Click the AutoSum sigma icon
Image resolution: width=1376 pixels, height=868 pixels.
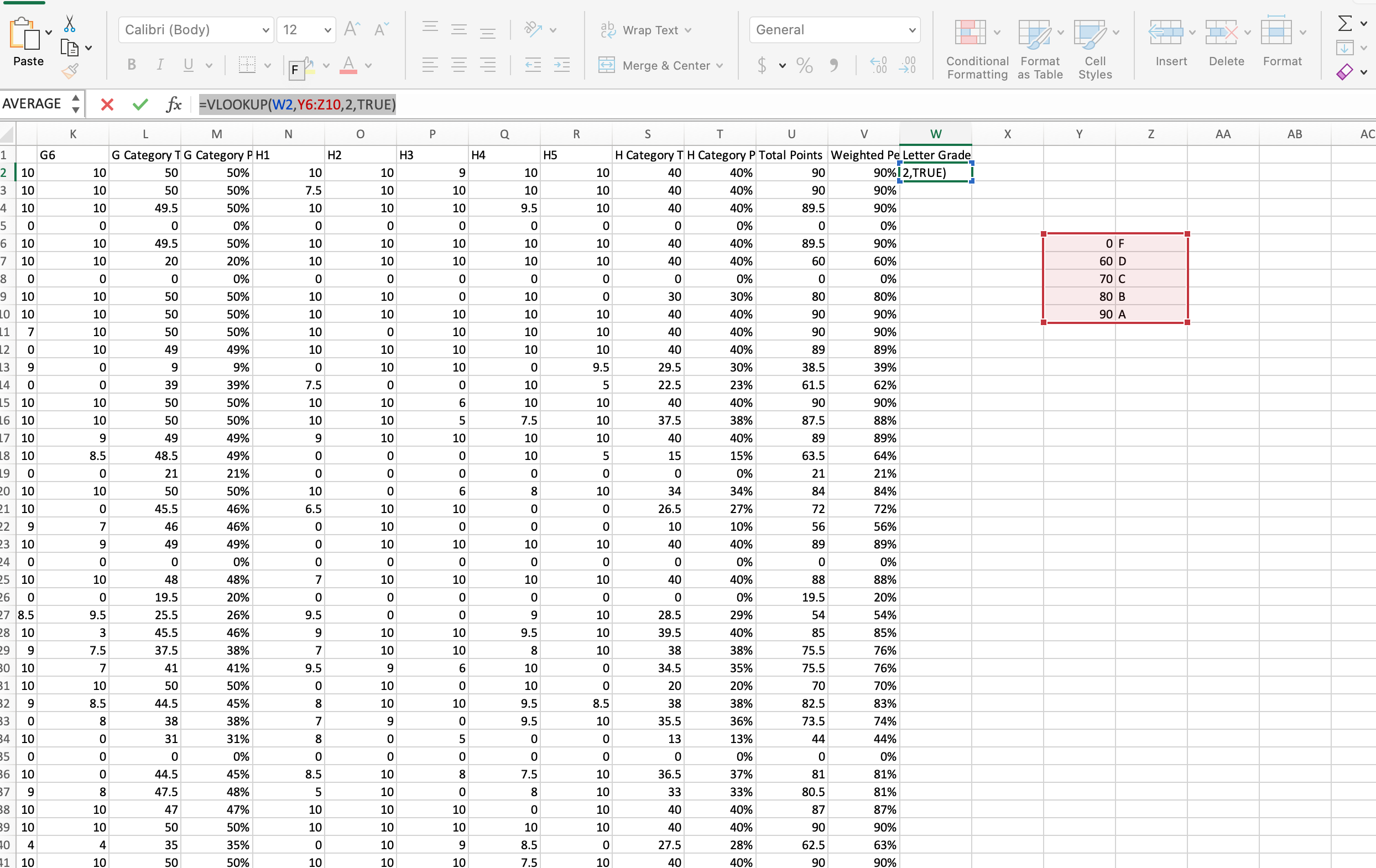(x=1344, y=23)
